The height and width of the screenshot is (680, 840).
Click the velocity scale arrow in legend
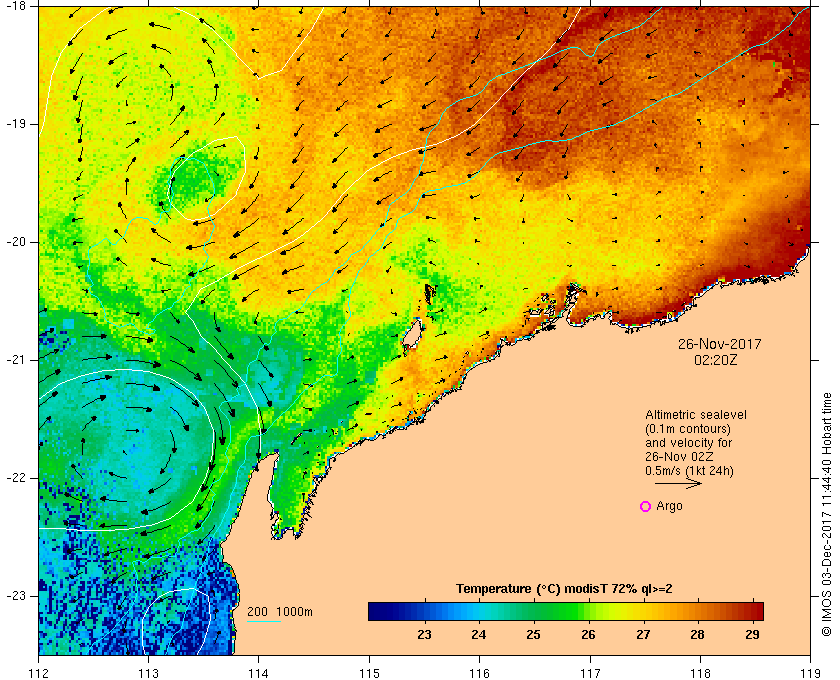tap(678, 484)
